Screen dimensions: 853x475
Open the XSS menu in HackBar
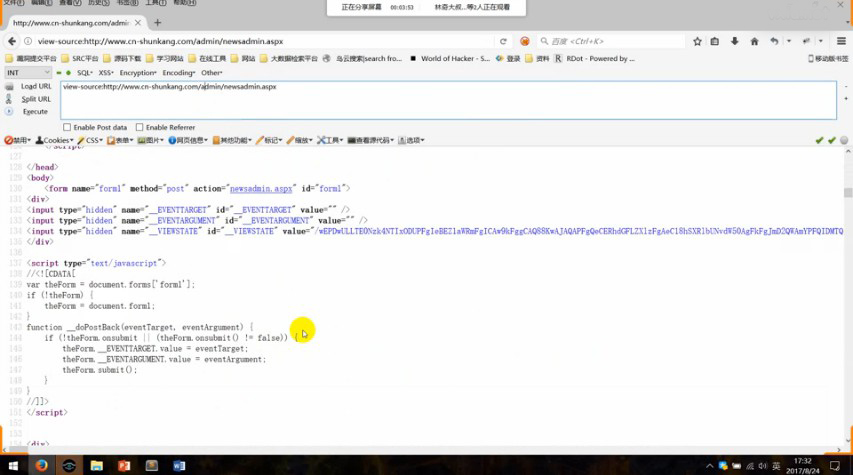pos(106,73)
